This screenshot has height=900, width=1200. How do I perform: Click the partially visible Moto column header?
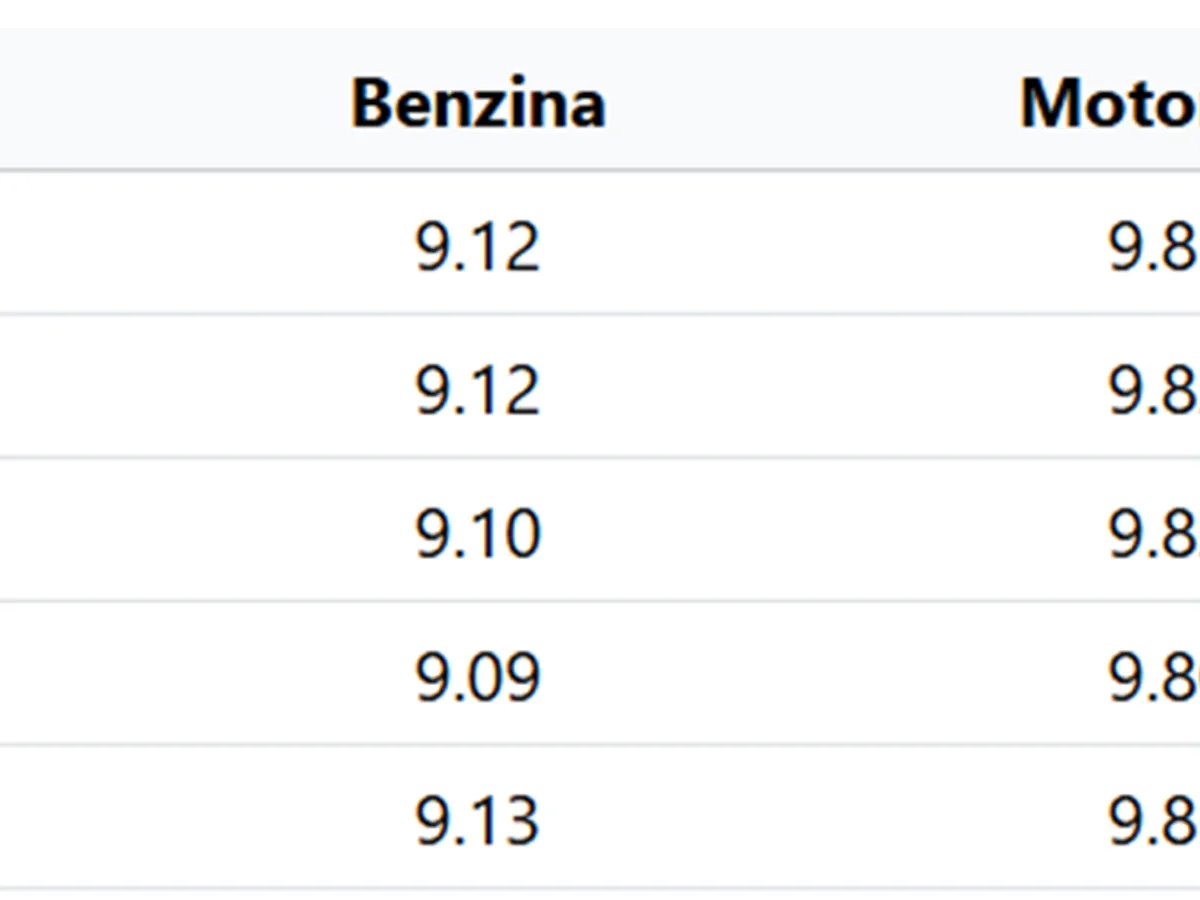point(1108,102)
